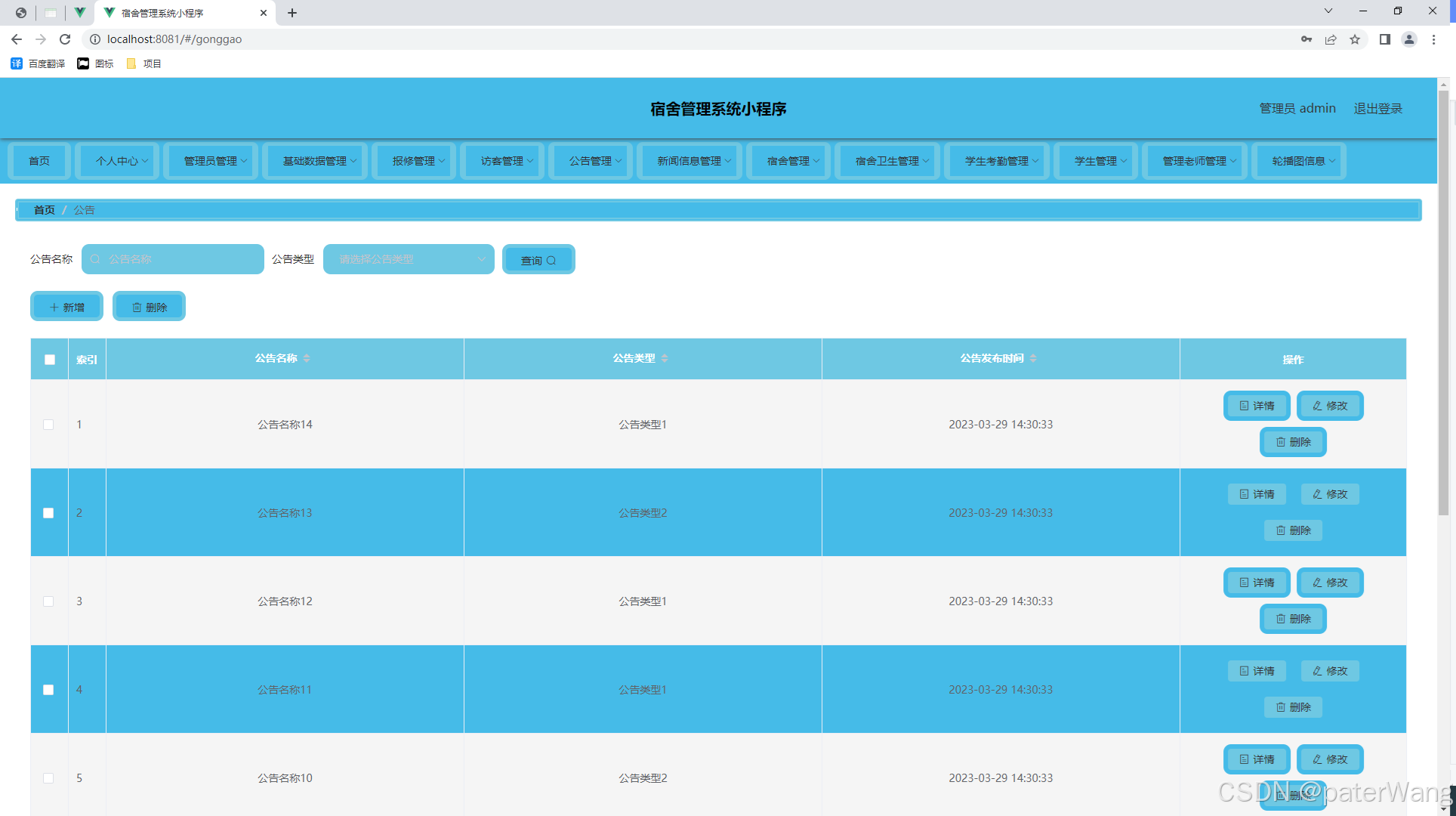Open the browser share page icon

pyautogui.click(x=1331, y=39)
